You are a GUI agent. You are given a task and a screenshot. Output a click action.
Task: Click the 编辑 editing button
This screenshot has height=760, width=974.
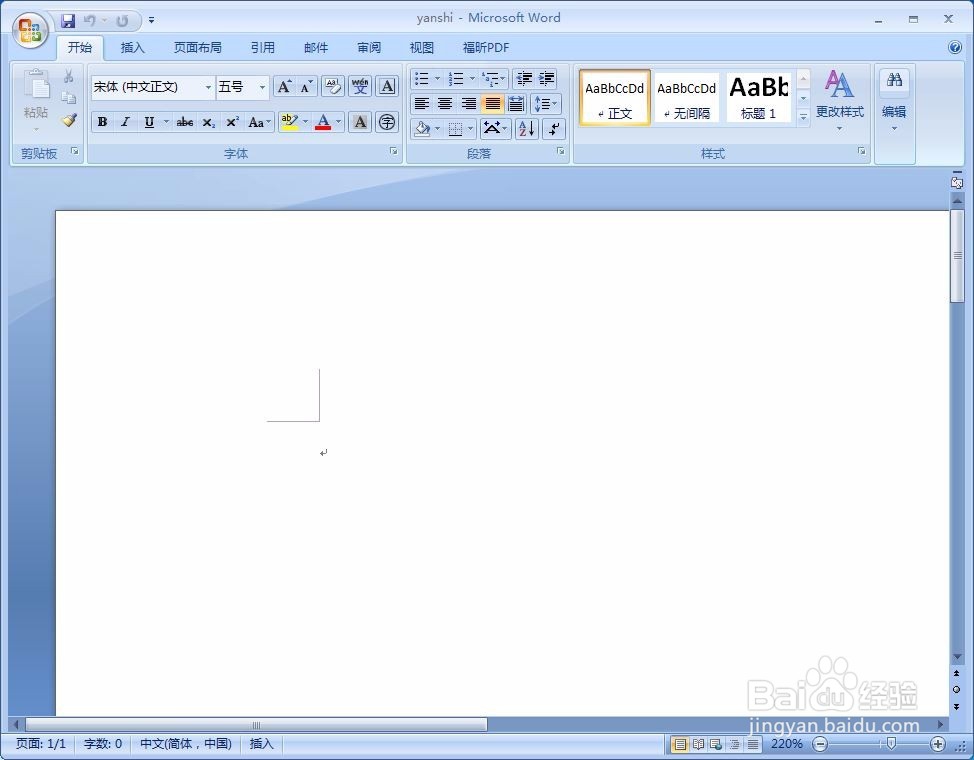pos(894,100)
